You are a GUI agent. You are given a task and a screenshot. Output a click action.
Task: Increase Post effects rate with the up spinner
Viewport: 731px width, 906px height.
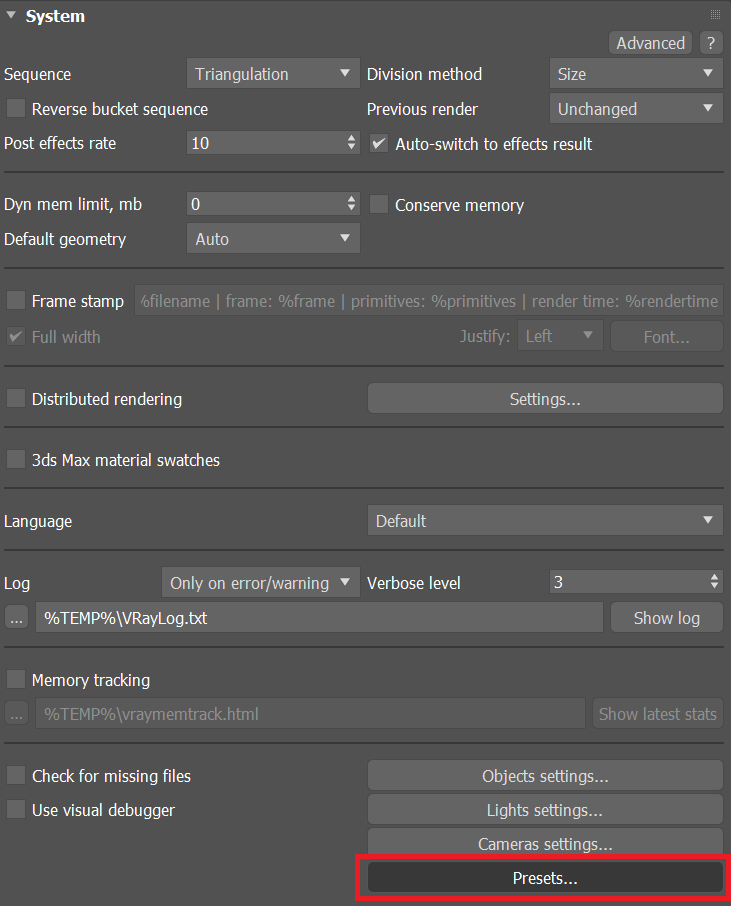tap(351, 138)
